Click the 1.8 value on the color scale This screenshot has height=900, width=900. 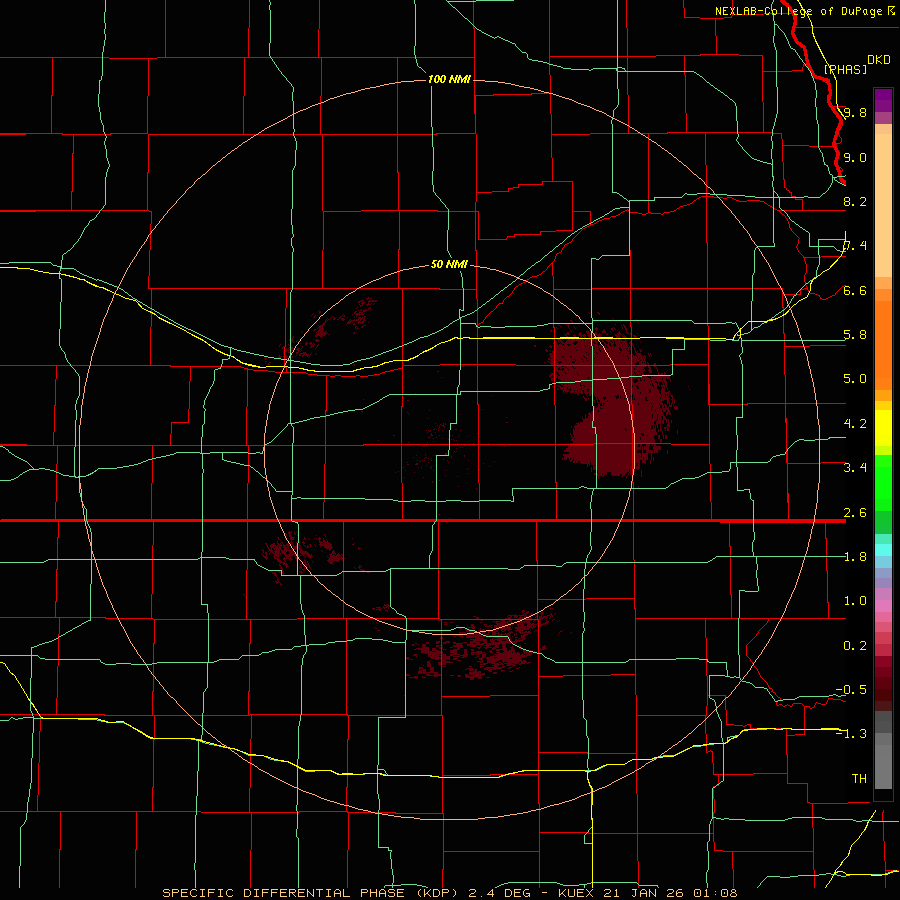pos(855,557)
